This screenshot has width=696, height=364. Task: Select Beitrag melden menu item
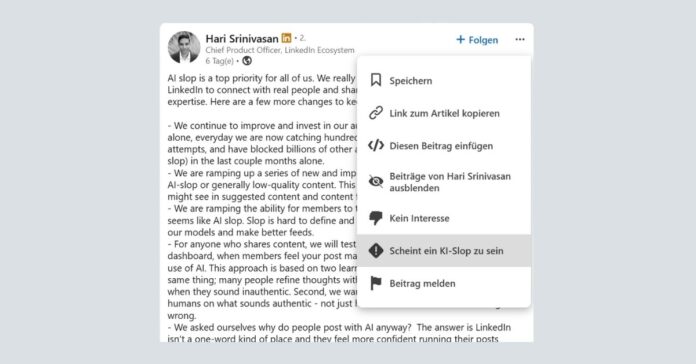point(444,283)
